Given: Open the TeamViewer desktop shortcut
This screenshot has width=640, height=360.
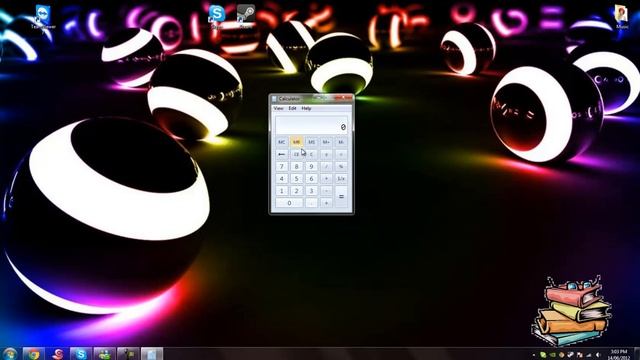Looking at the screenshot, I should 43,17.
